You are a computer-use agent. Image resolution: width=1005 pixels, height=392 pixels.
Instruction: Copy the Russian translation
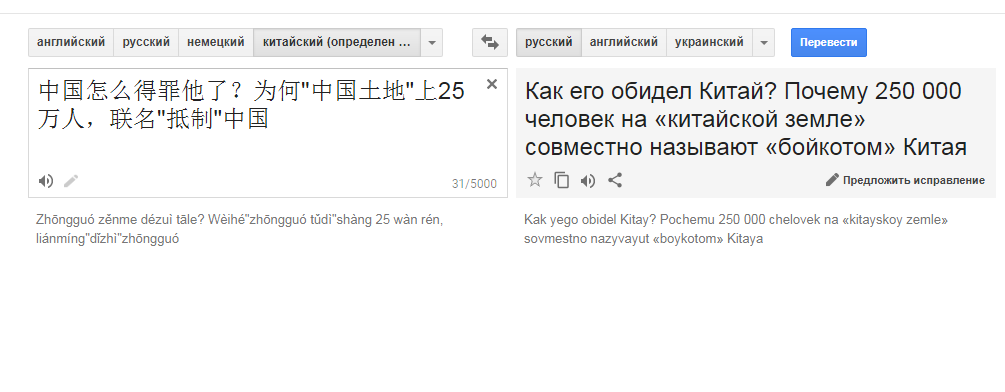[x=561, y=181]
